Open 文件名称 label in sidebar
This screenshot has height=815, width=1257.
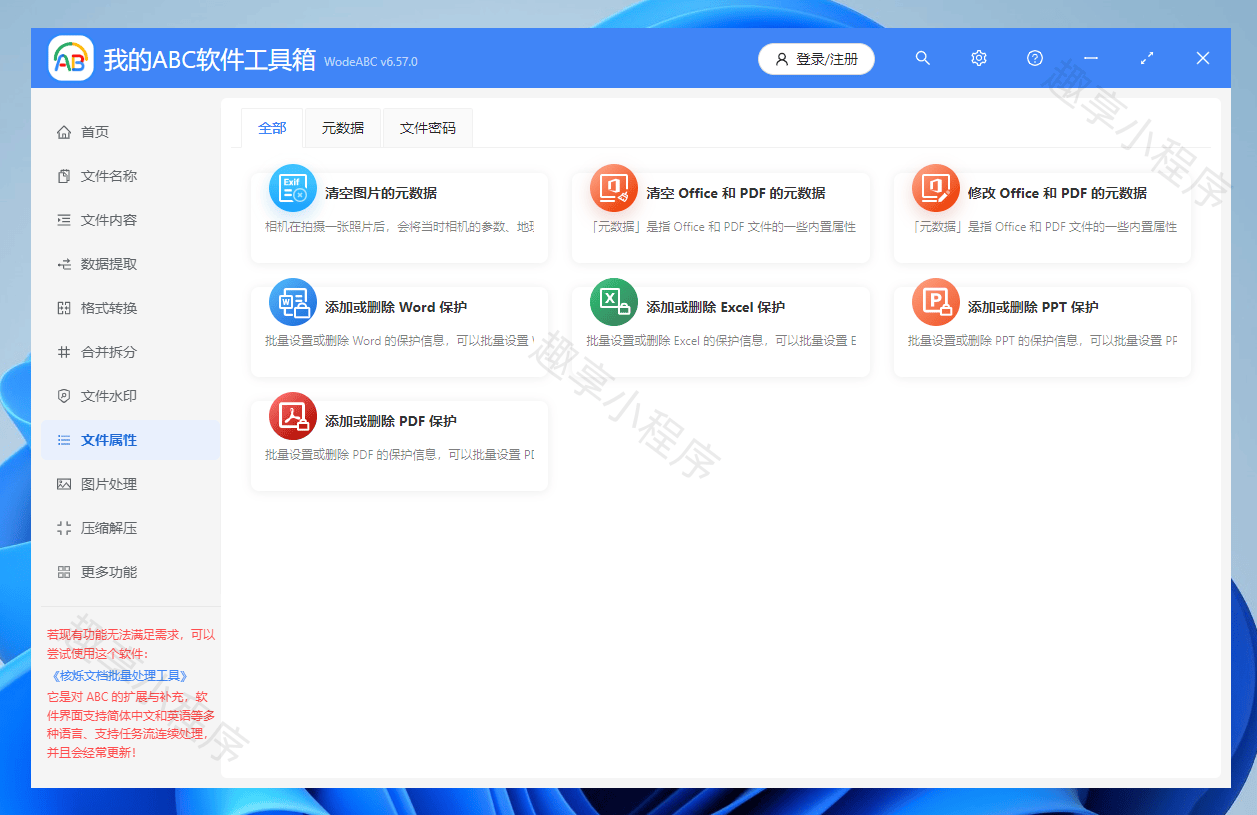pos(109,176)
